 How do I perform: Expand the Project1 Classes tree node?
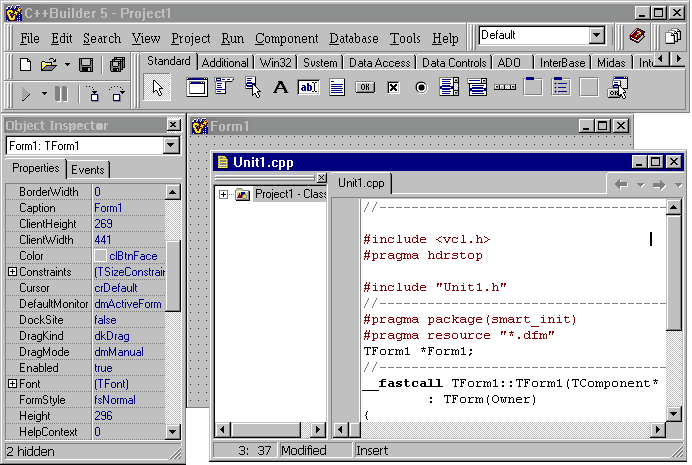[x=223, y=194]
